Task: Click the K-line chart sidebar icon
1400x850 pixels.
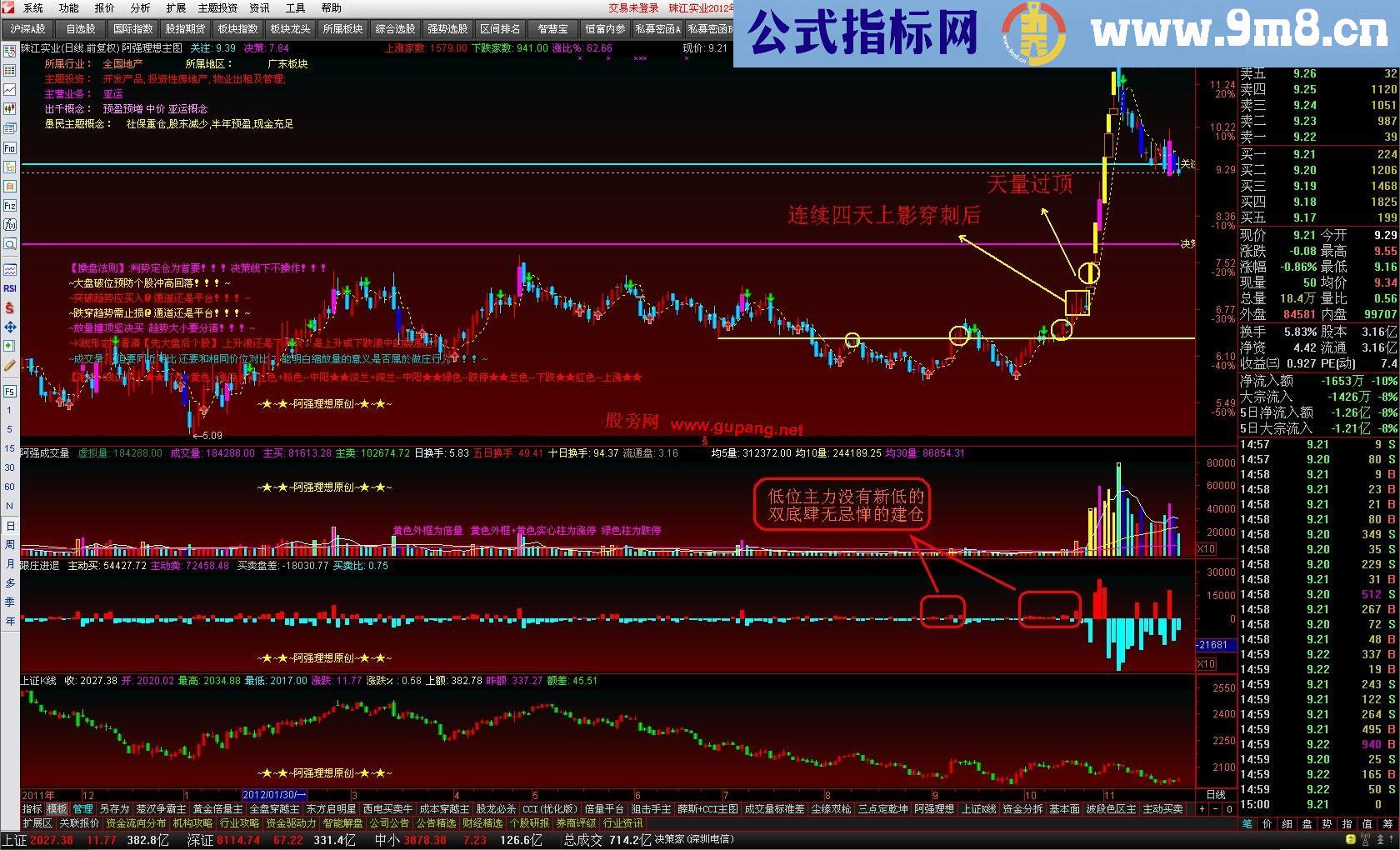Action: click(9, 104)
